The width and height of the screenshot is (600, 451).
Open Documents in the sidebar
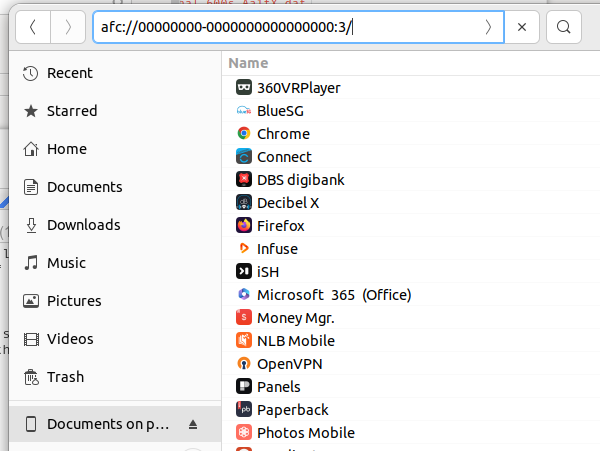pyautogui.click(x=115, y=187)
